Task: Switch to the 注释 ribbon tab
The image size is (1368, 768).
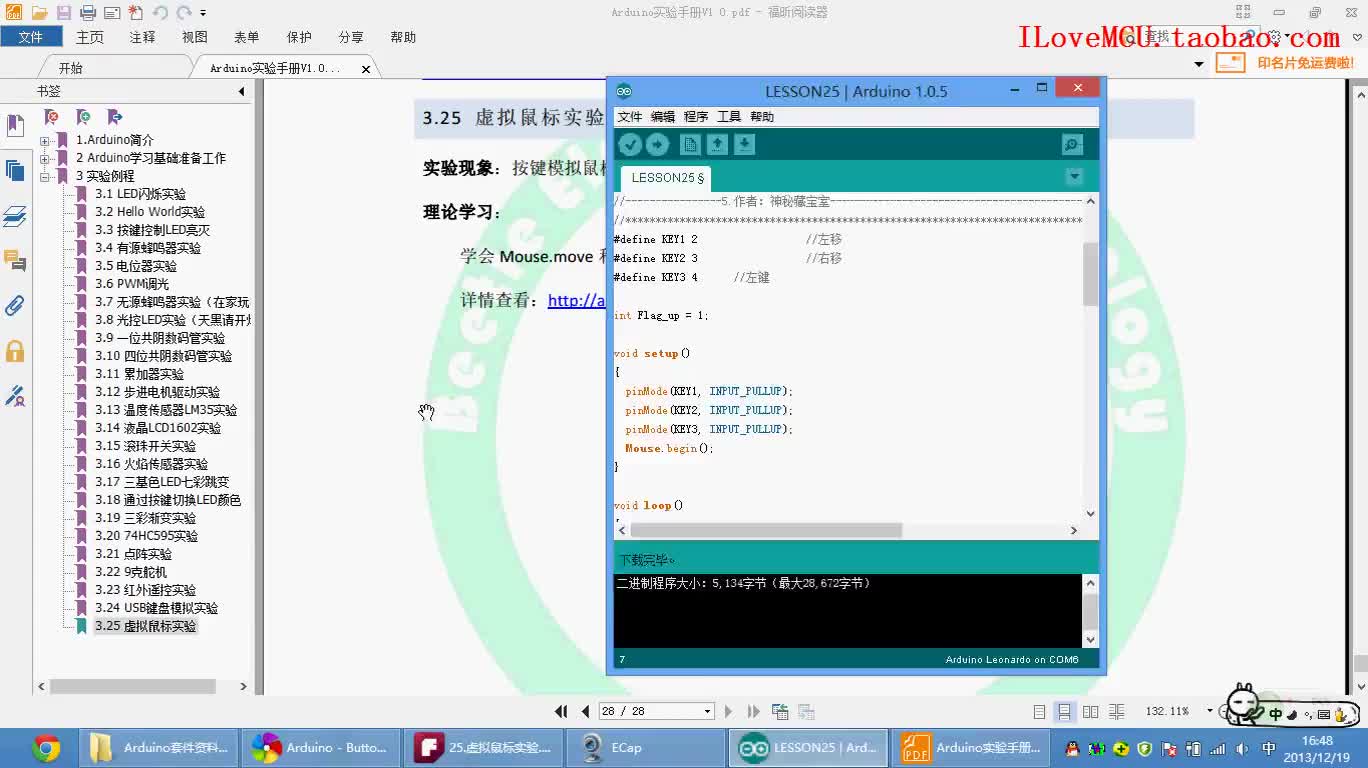Action: click(x=142, y=37)
